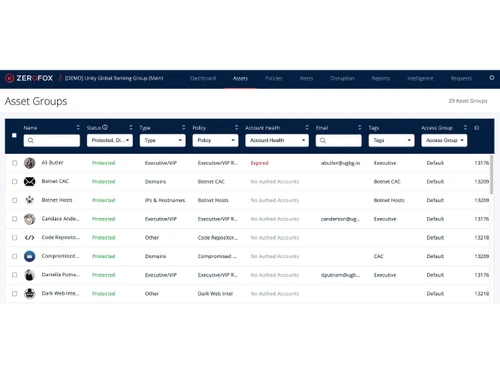
Task: Open the Tags filter dropdown
Action: click(x=391, y=140)
